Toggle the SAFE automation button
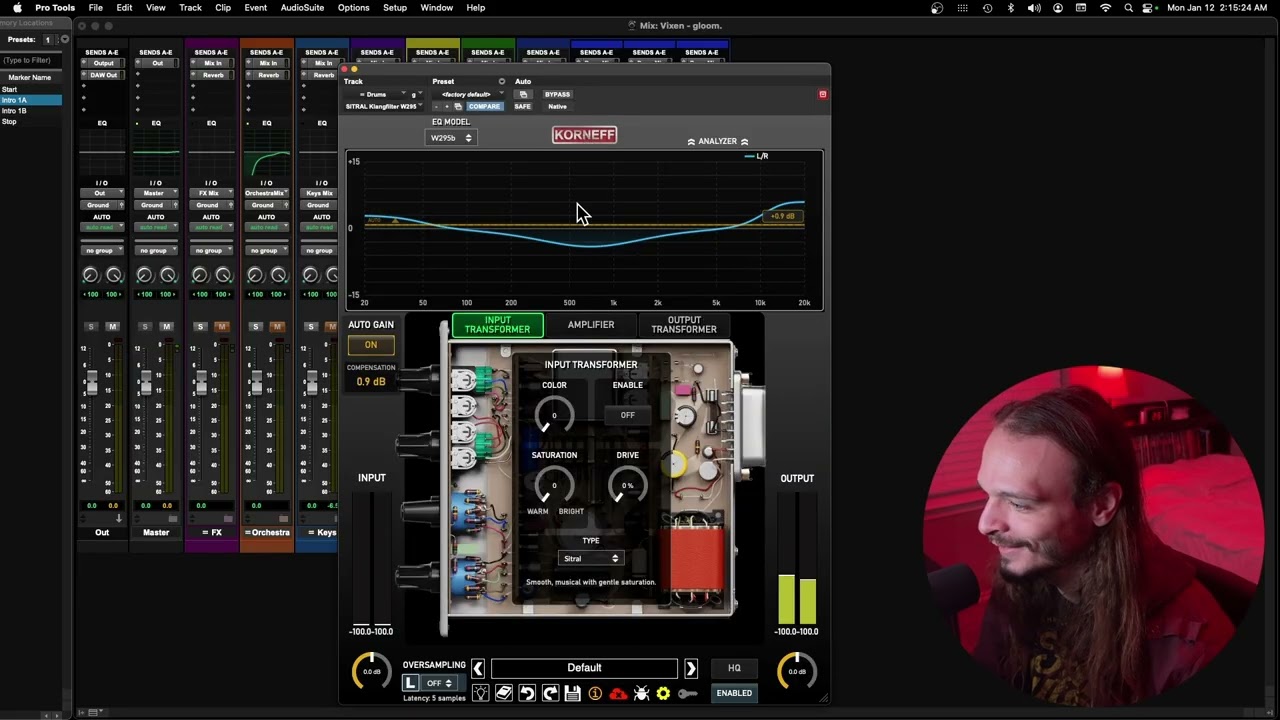 [x=523, y=106]
